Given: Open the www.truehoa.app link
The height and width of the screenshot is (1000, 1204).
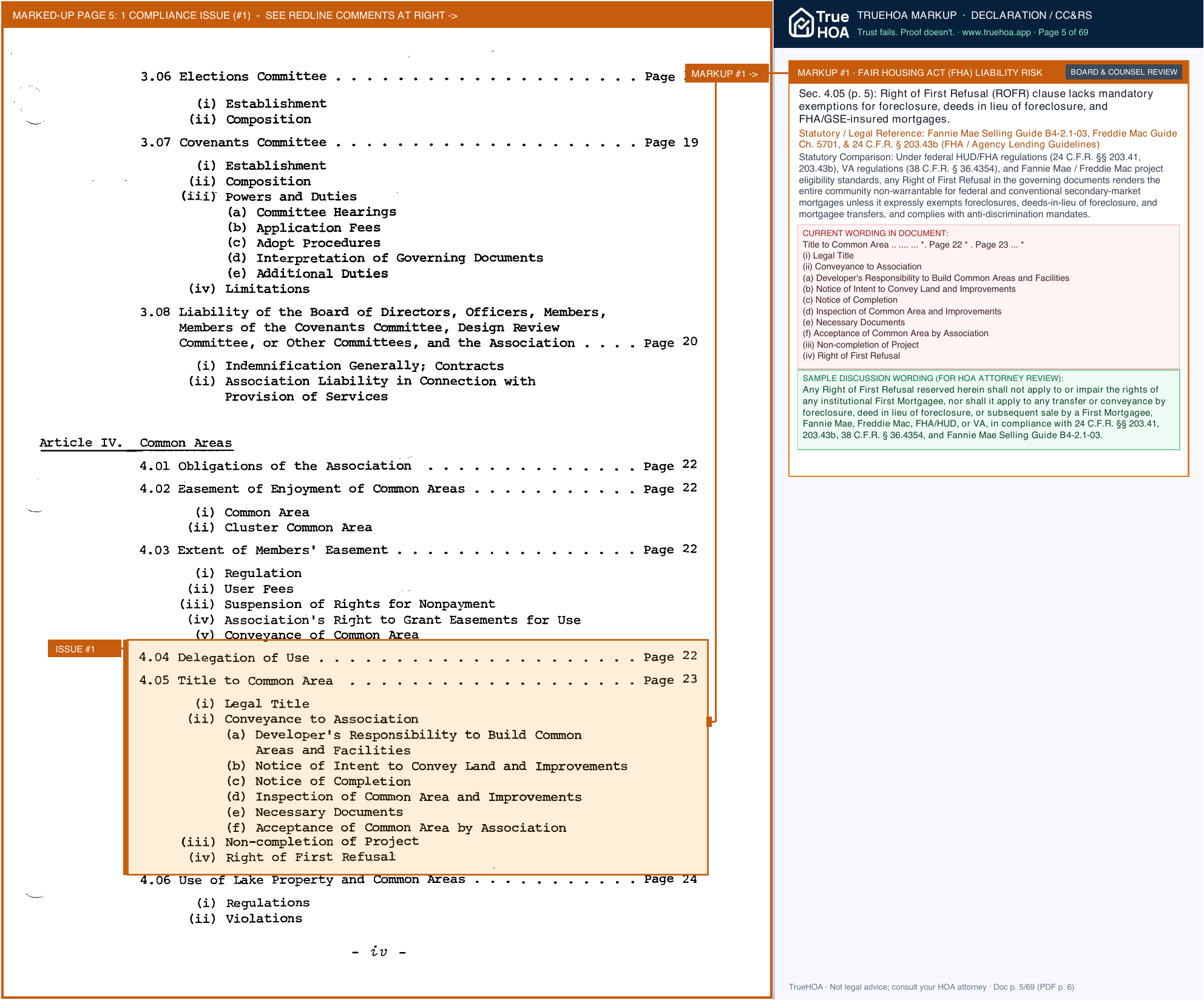Looking at the screenshot, I should 996,32.
